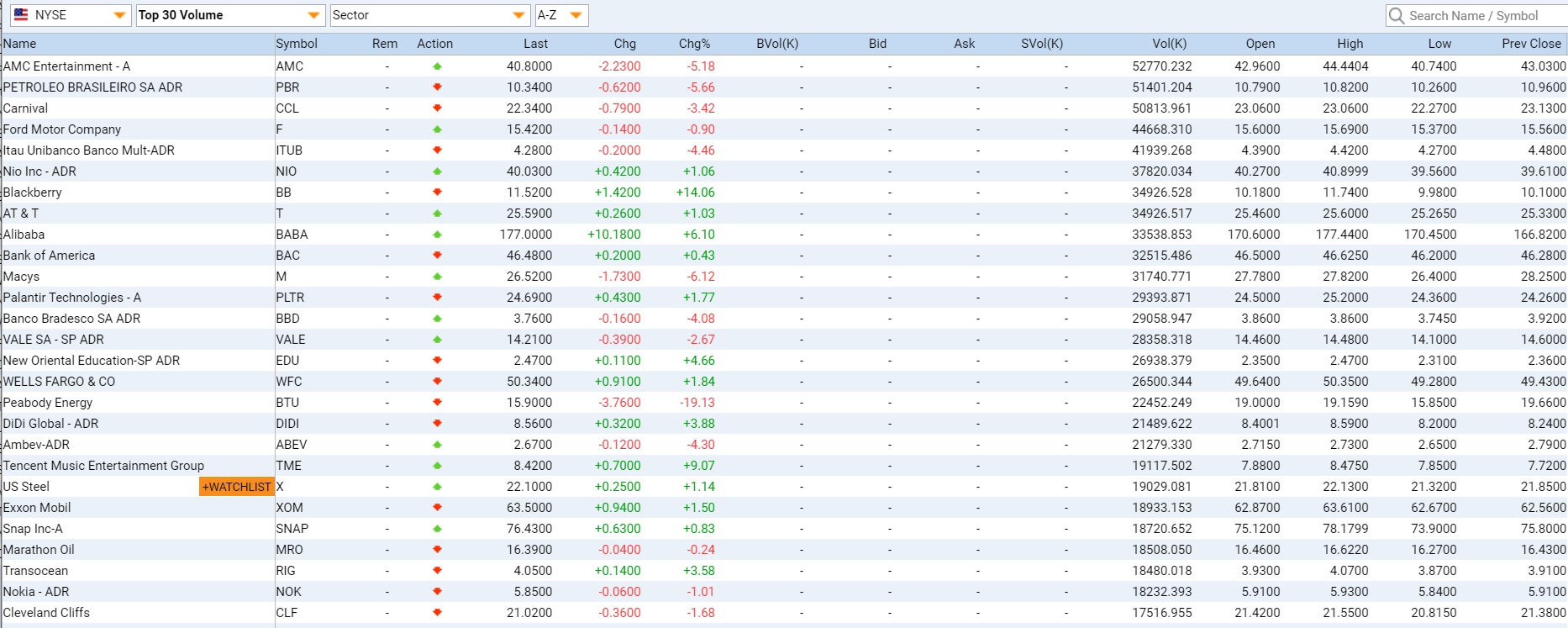1568x628 pixels.
Task: Click the action arrow icon for Carnival
Action: point(437,108)
